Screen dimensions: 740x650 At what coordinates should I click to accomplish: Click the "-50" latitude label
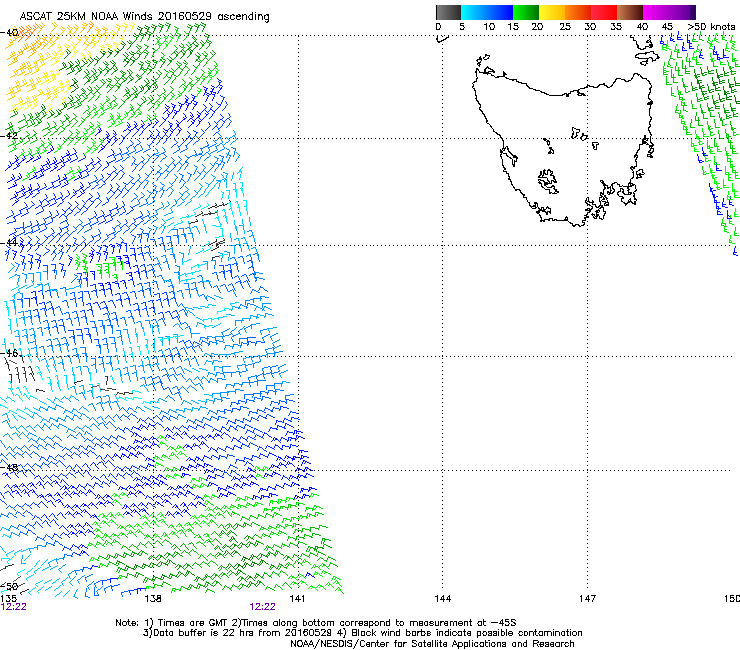[x=9, y=586]
